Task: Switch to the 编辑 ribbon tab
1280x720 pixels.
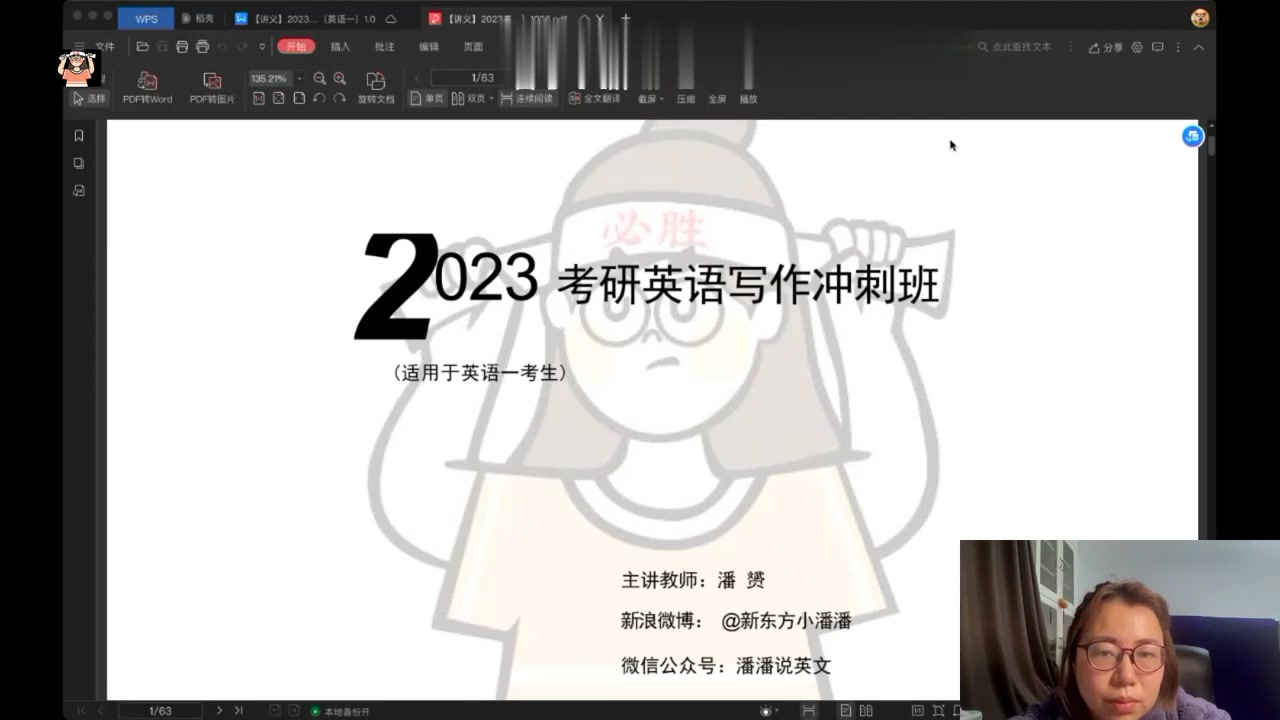Action: (429, 47)
